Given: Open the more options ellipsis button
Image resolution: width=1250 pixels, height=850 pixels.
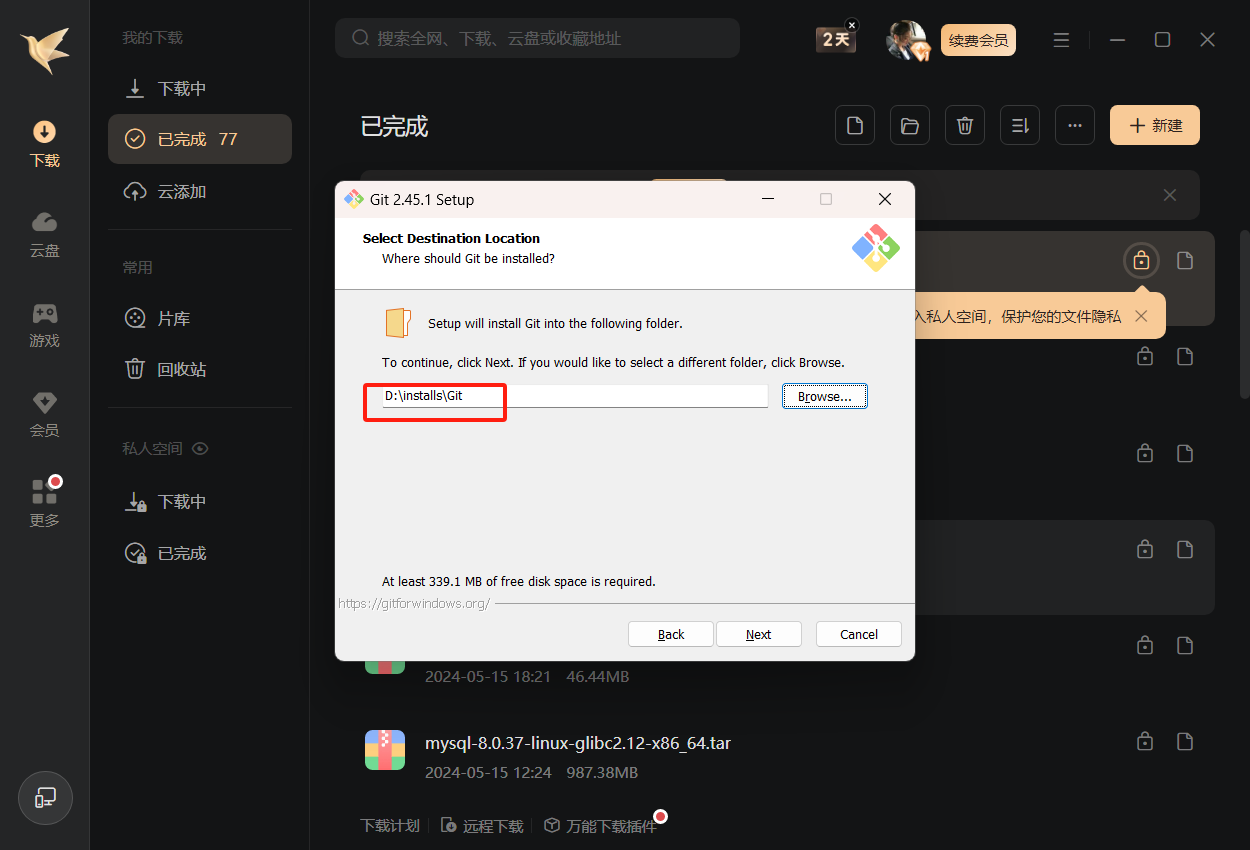Looking at the screenshot, I should [1075, 125].
